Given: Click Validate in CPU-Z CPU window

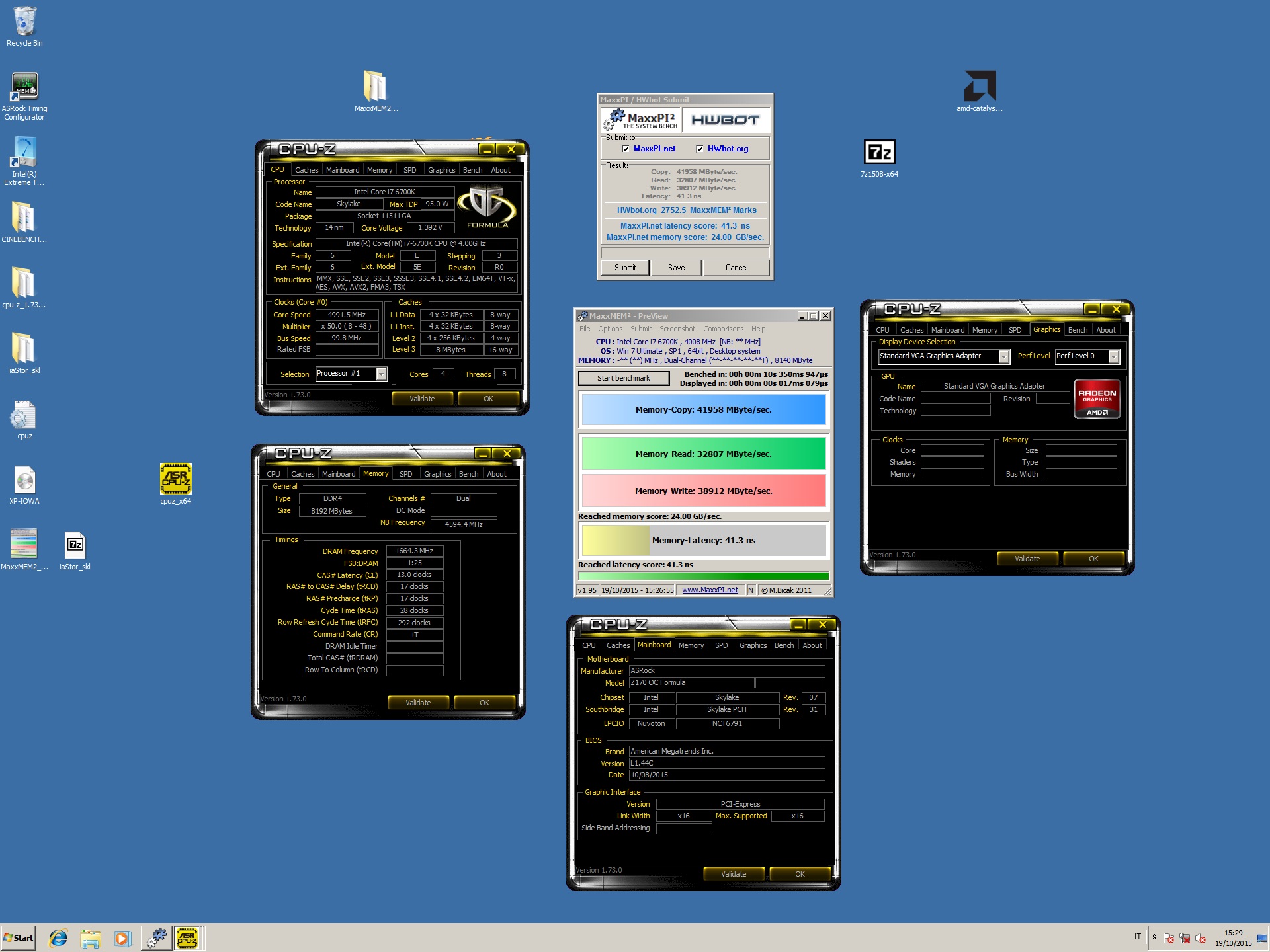Looking at the screenshot, I should [422, 399].
